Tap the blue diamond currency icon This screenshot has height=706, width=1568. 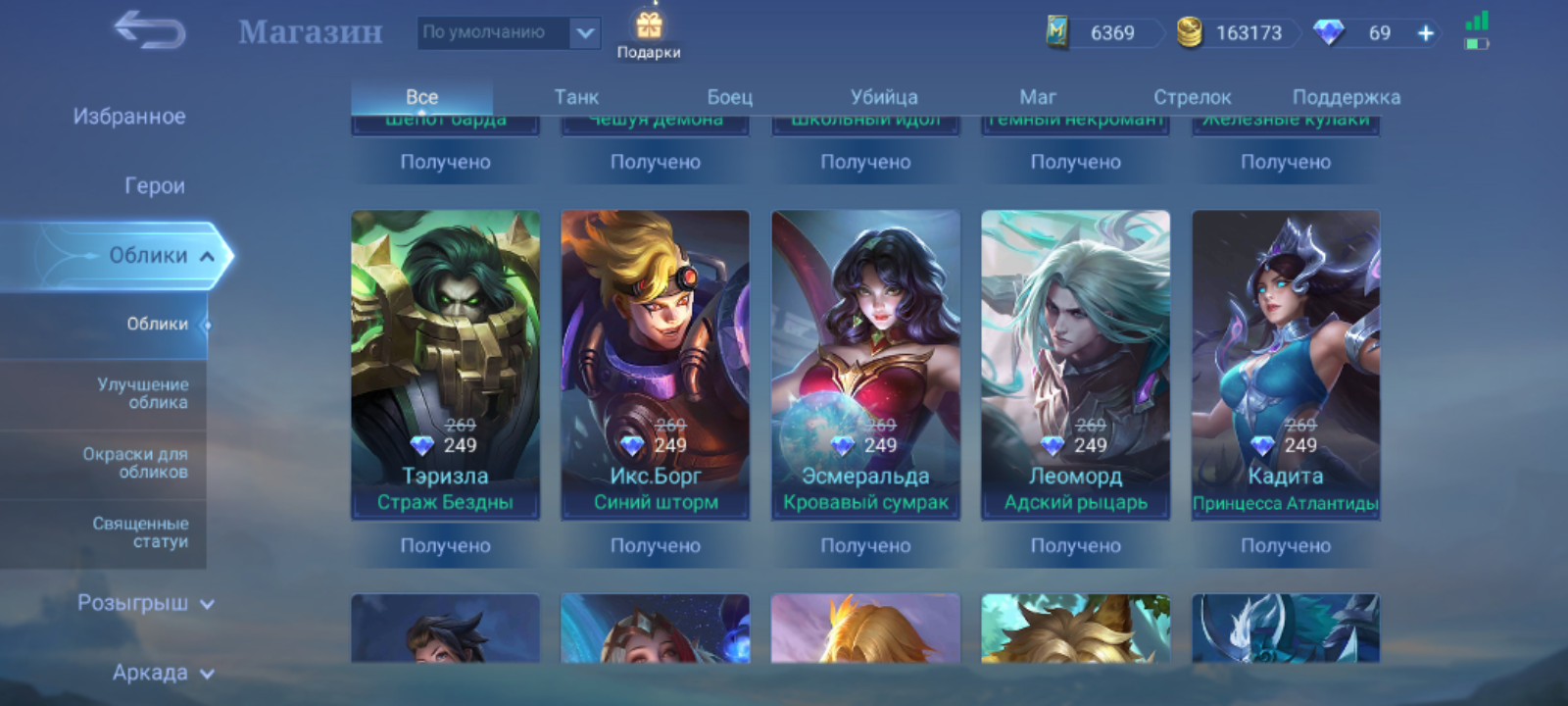[1329, 32]
